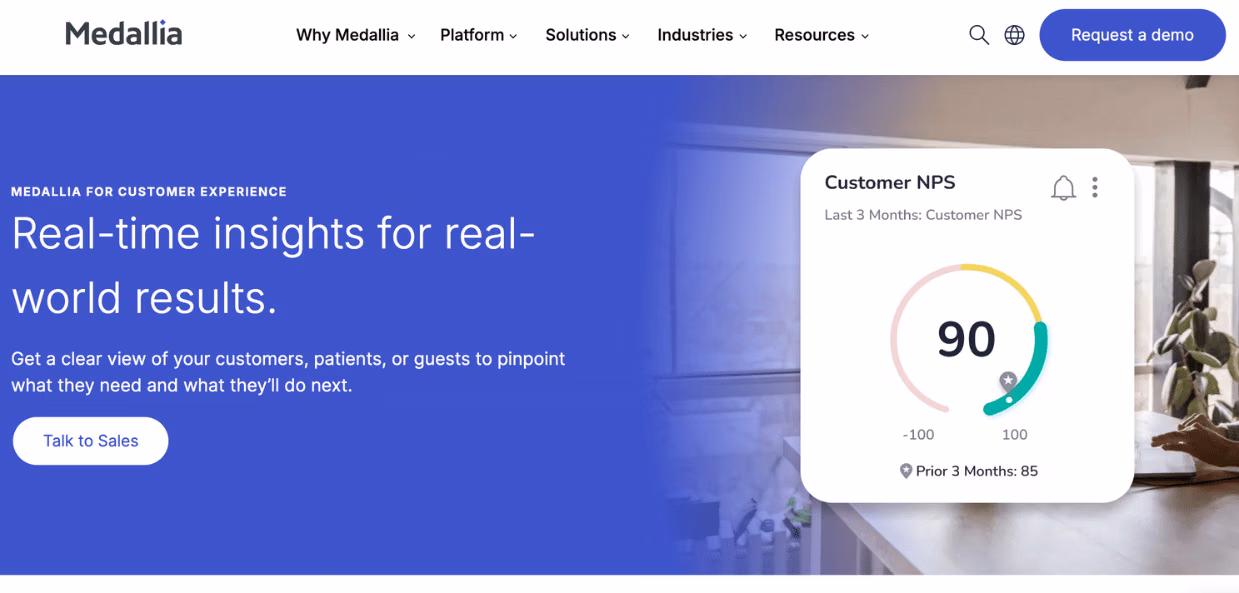Click the Request a demo button

coord(1132,34)
